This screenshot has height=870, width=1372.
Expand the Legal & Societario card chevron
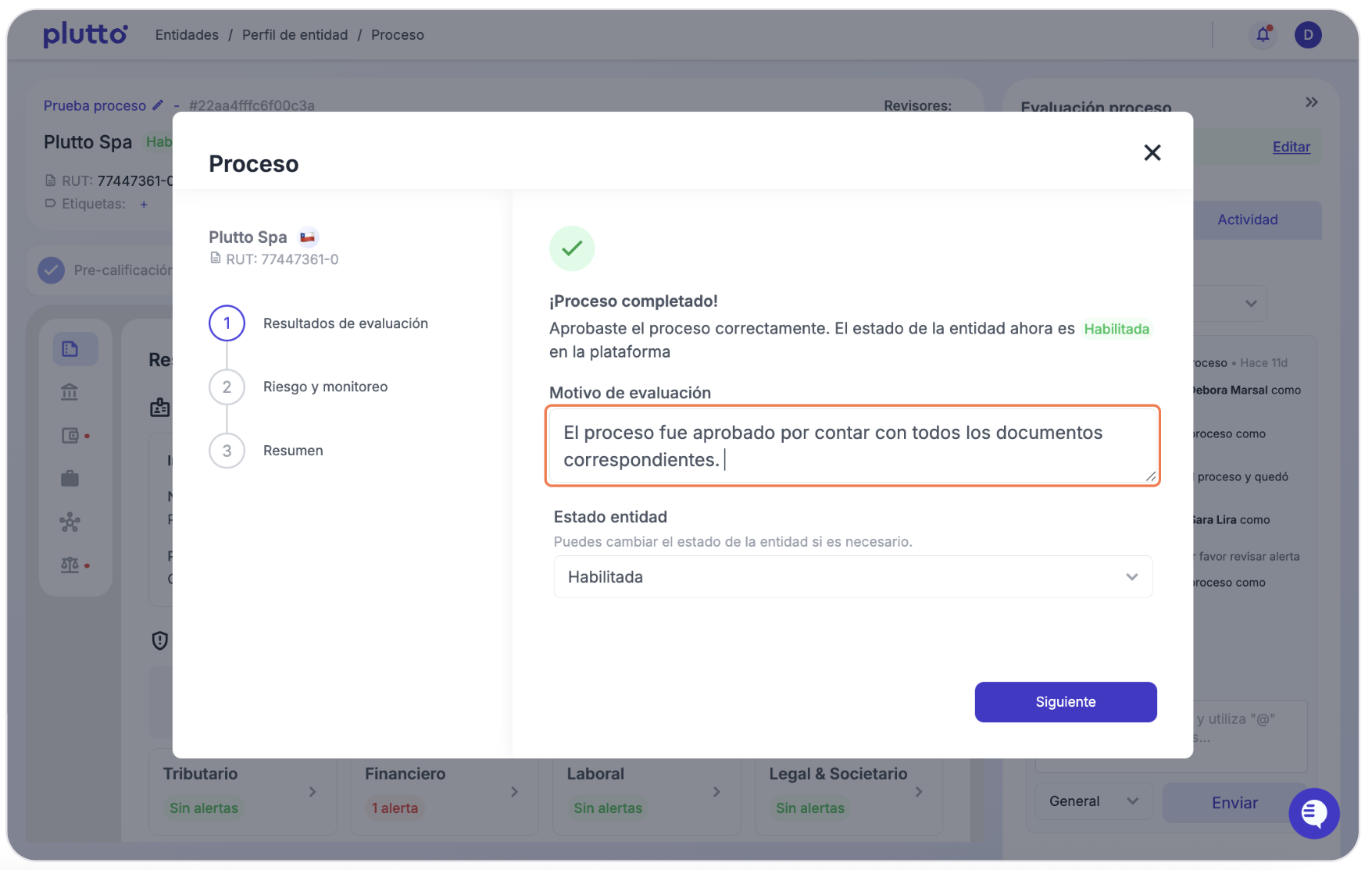coord(919,792)
